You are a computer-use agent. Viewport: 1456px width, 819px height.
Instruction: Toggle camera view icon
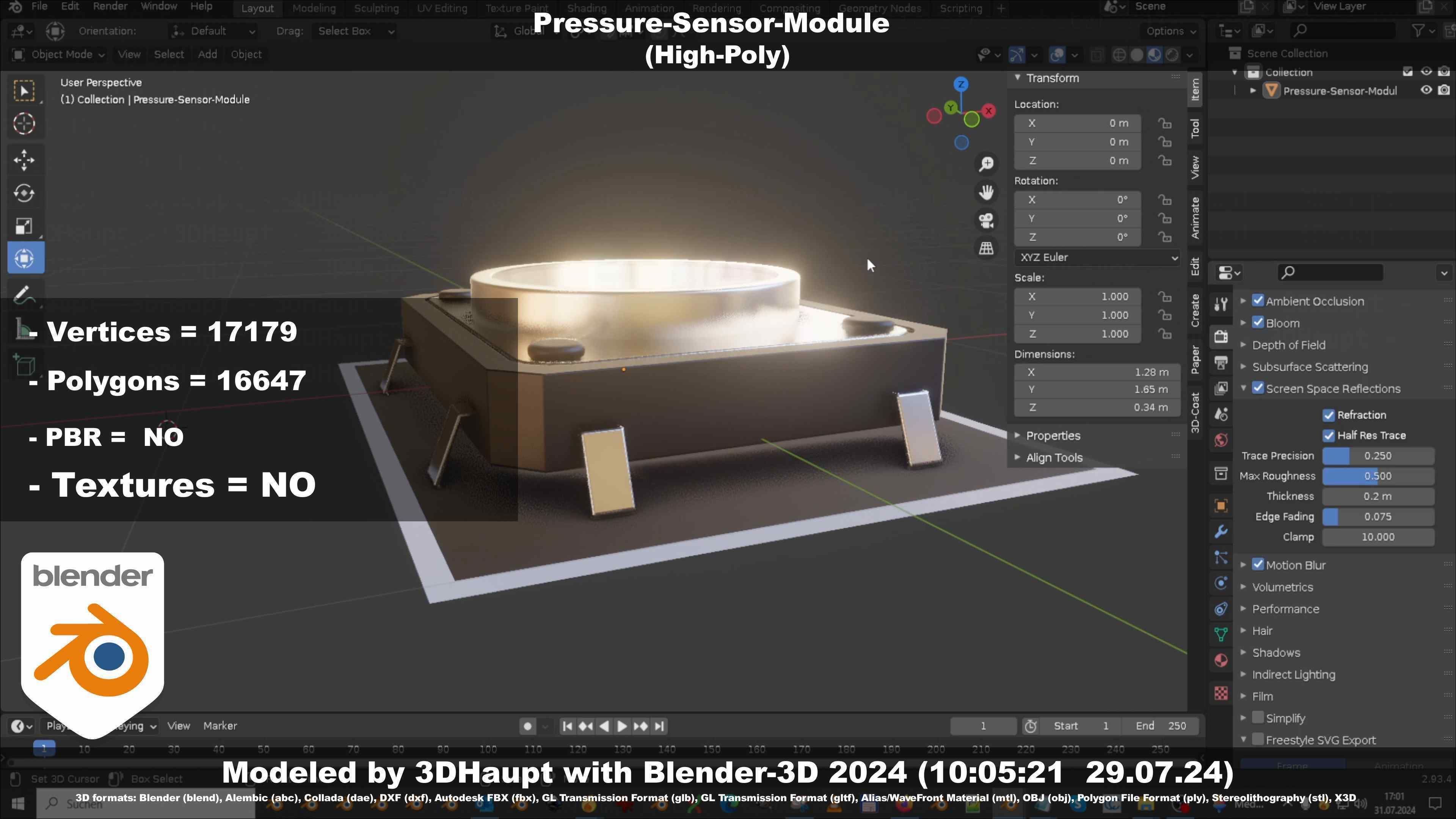[986, 220]
